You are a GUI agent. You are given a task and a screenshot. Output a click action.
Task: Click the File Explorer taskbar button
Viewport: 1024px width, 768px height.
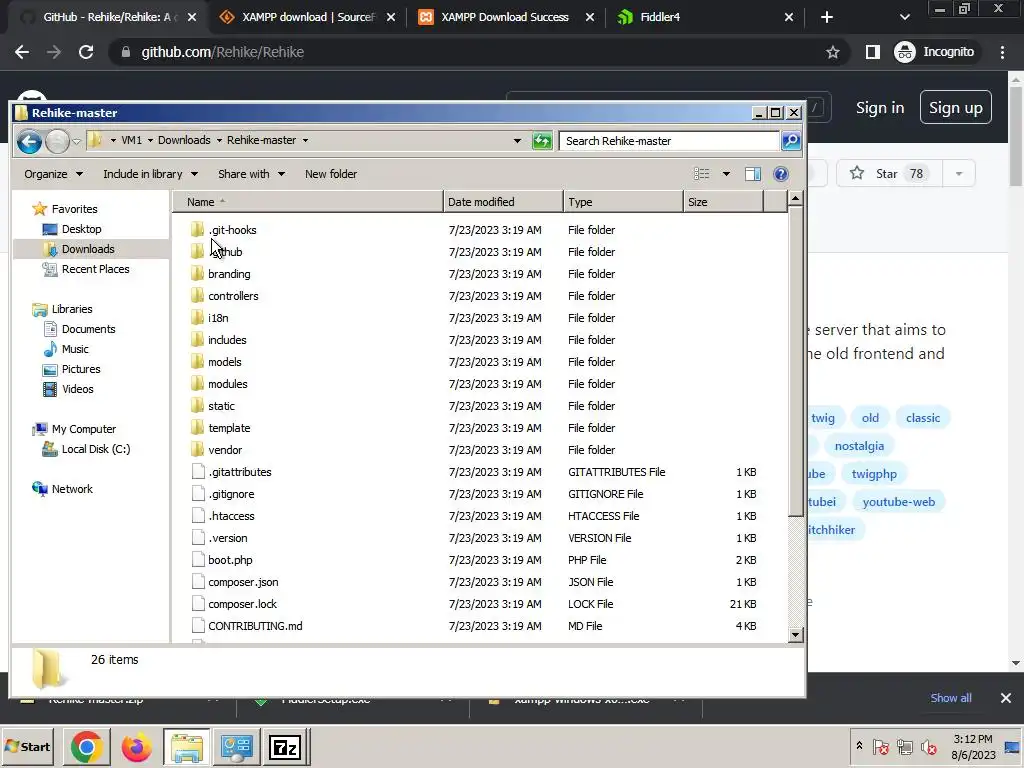point(187,747)
